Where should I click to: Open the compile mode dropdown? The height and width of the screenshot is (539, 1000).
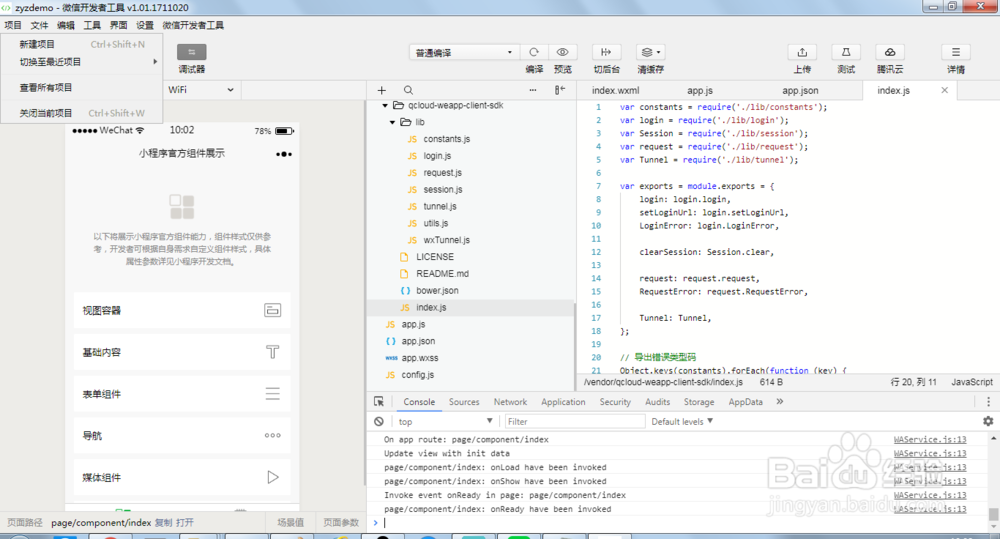(x=462, y=52)
